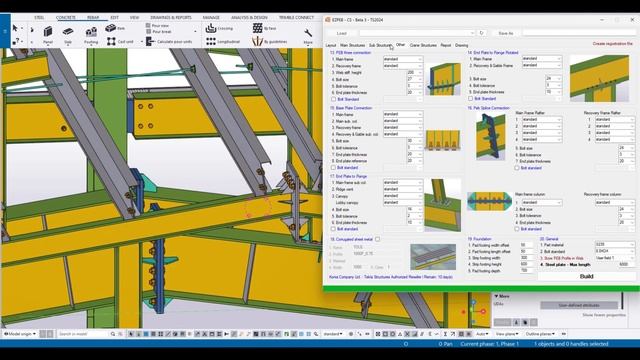Click the Corrugated sheet metal preview image
The image size is (640, 360).
click(x=433, y=257)
